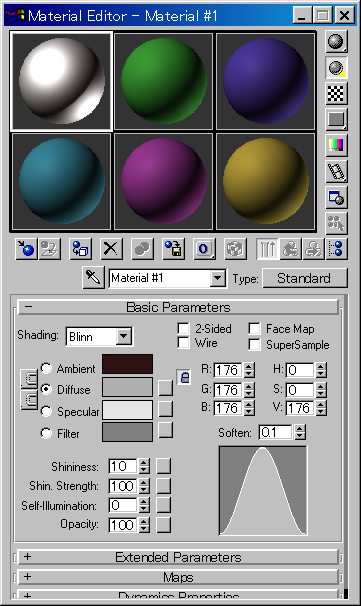Click the Make Preview filmstrip icon
Screen dimensions: 361x606
[x=336, y=171]
